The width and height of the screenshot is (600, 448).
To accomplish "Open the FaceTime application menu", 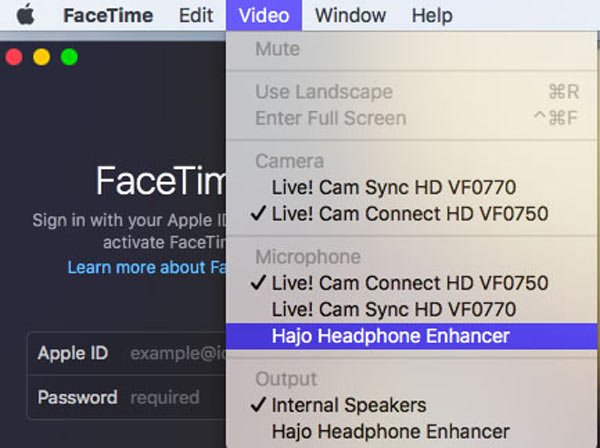I will (x=108, y=16).
